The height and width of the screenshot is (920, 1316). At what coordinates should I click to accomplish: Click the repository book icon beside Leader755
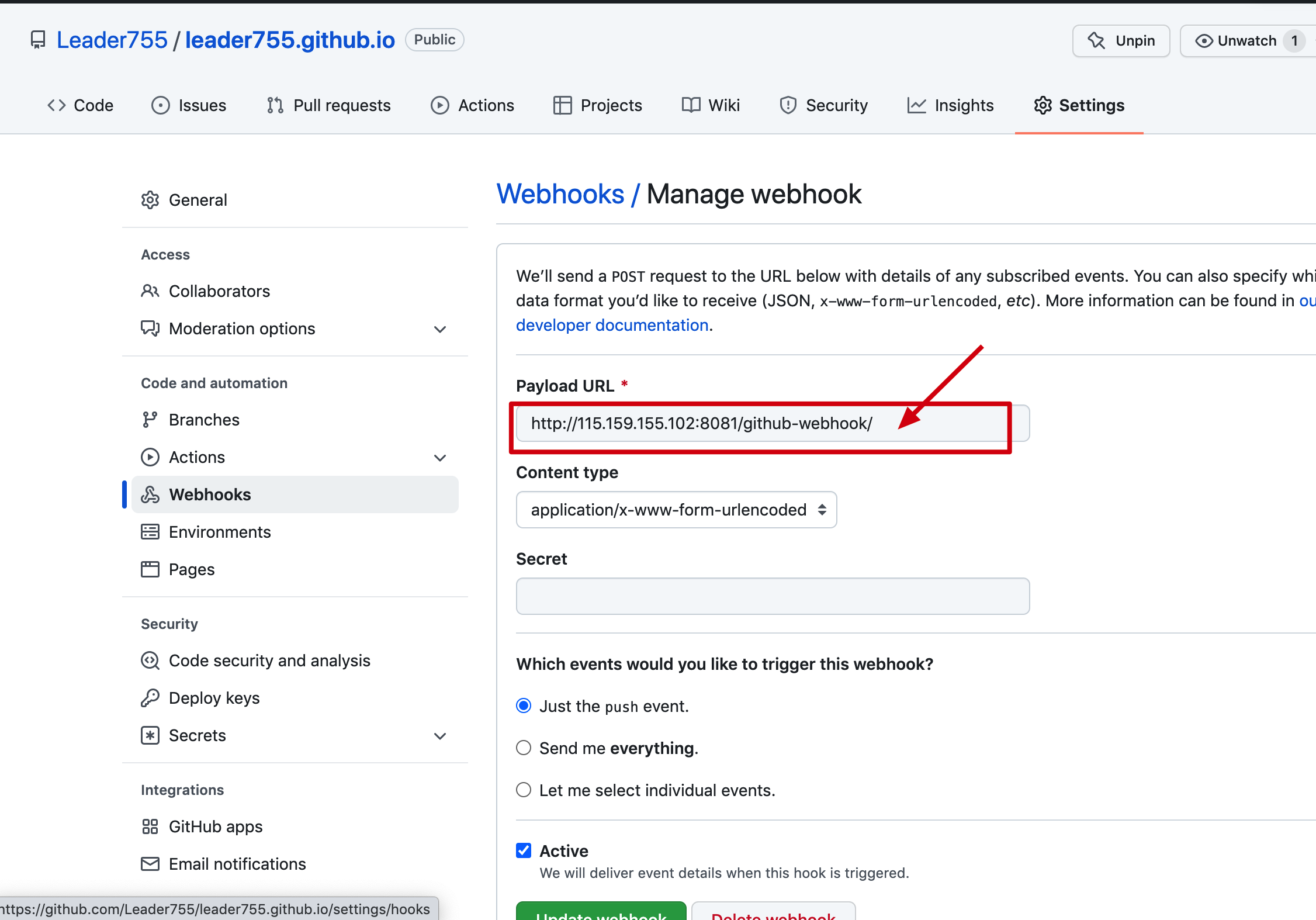[38, 40]
